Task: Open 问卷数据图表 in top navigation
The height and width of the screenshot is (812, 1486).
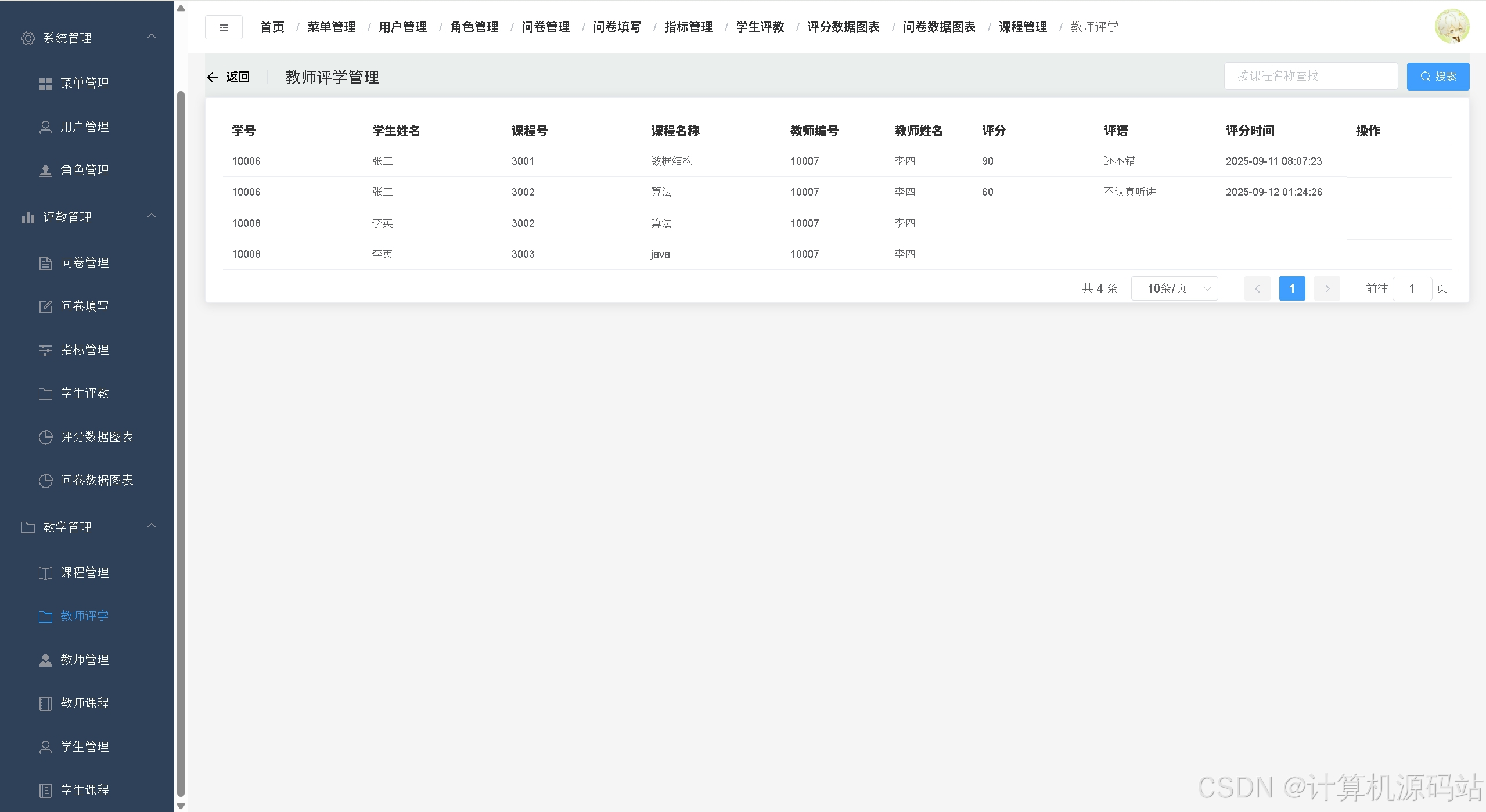Action: (x=940, y=27)
